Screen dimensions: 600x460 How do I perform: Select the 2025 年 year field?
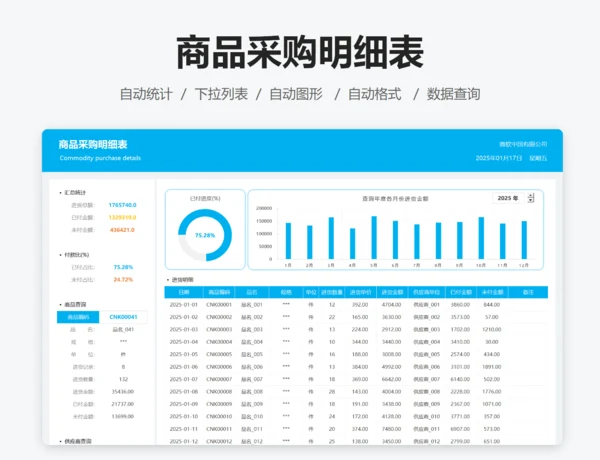(508, 198)
